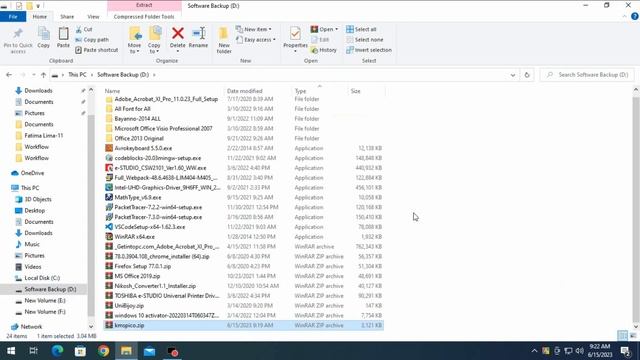Select New Volume (E:) in sidebar
The image size is (640, 360).
tap(45, 300)
